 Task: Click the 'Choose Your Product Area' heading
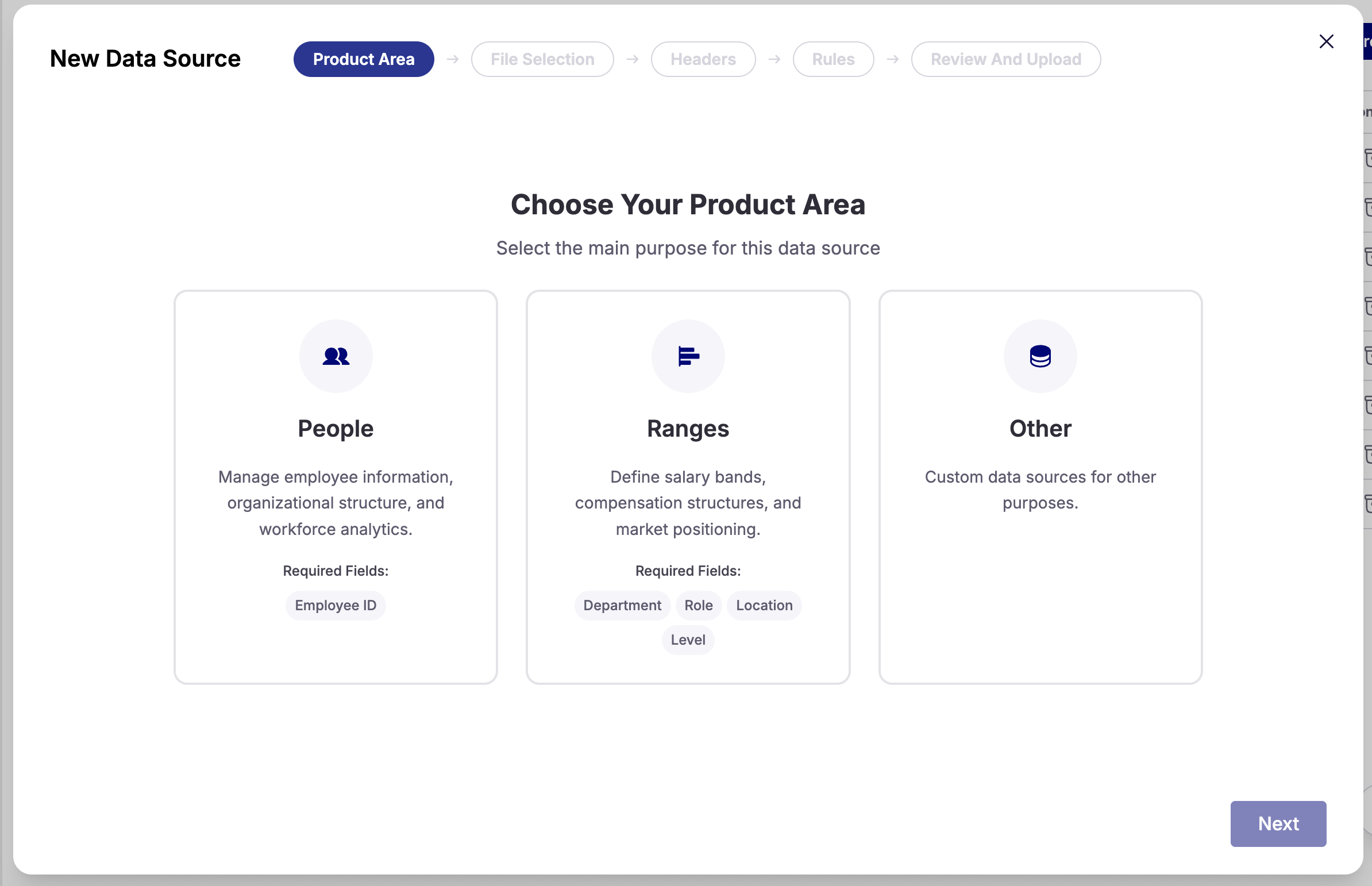[688, 205]
